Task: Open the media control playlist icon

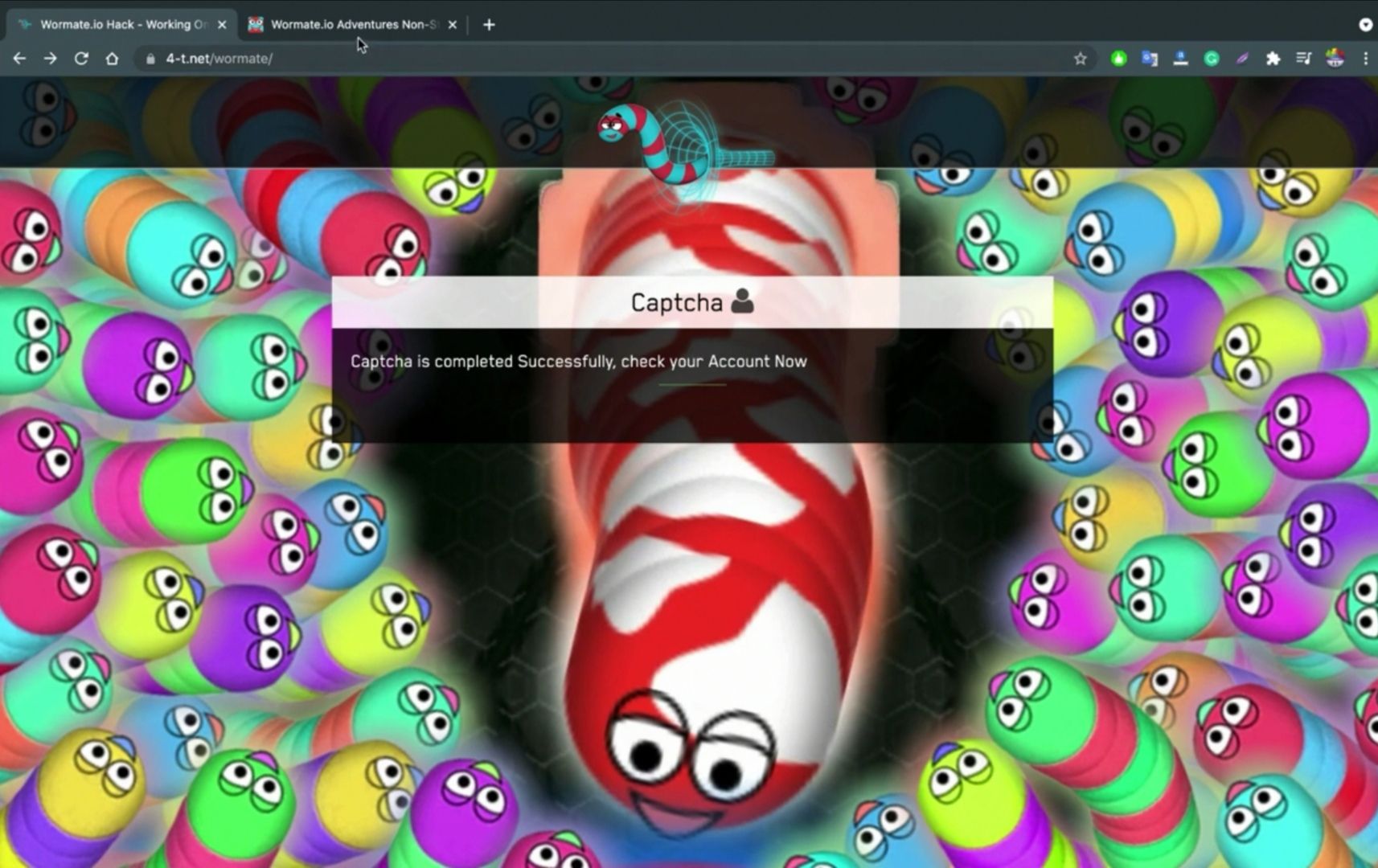Action: 1303,59
